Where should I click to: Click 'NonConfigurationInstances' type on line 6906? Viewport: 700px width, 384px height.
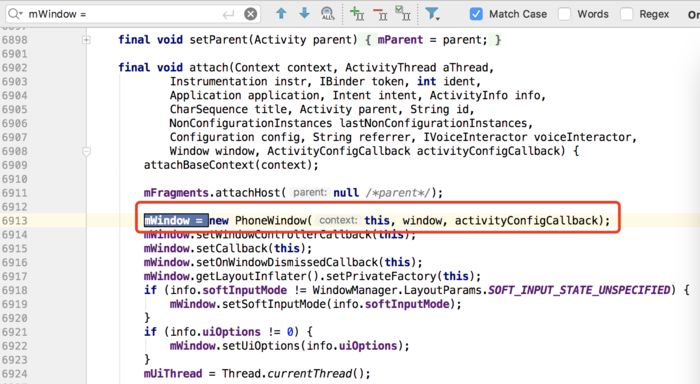pos(250,123)
